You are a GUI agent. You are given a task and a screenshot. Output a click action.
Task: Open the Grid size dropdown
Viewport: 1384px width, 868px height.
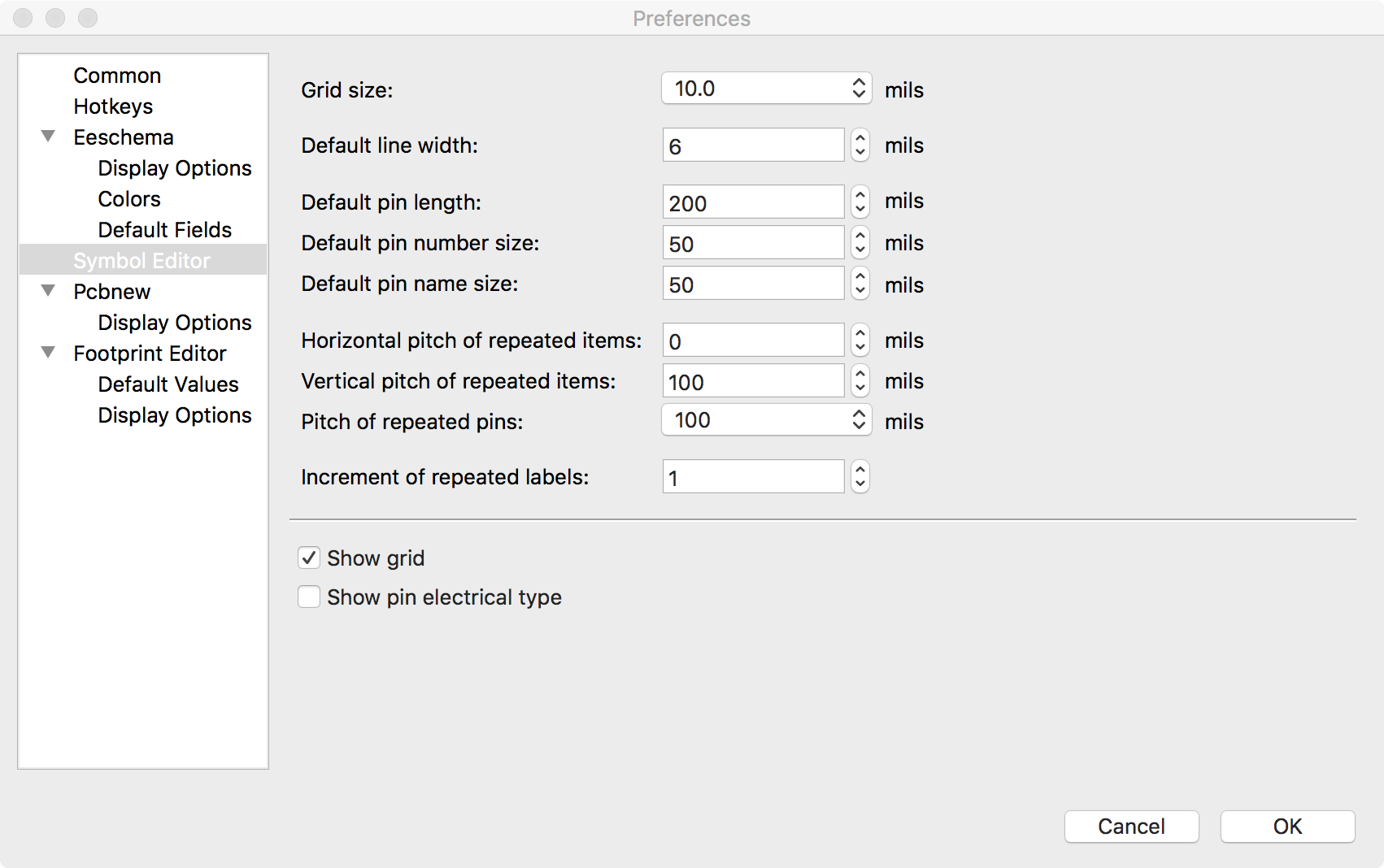[x=766, y=89]
